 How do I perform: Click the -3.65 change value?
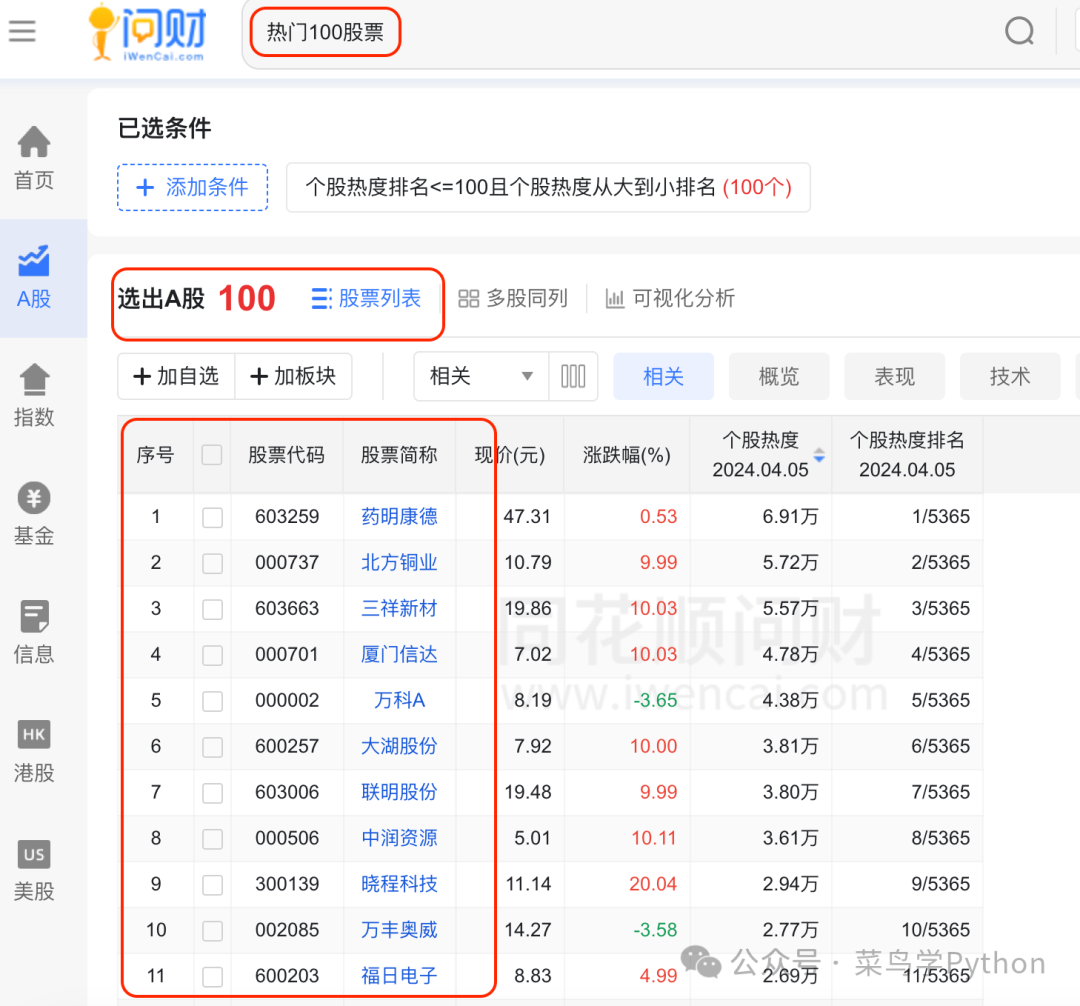[x=655, y=700]
